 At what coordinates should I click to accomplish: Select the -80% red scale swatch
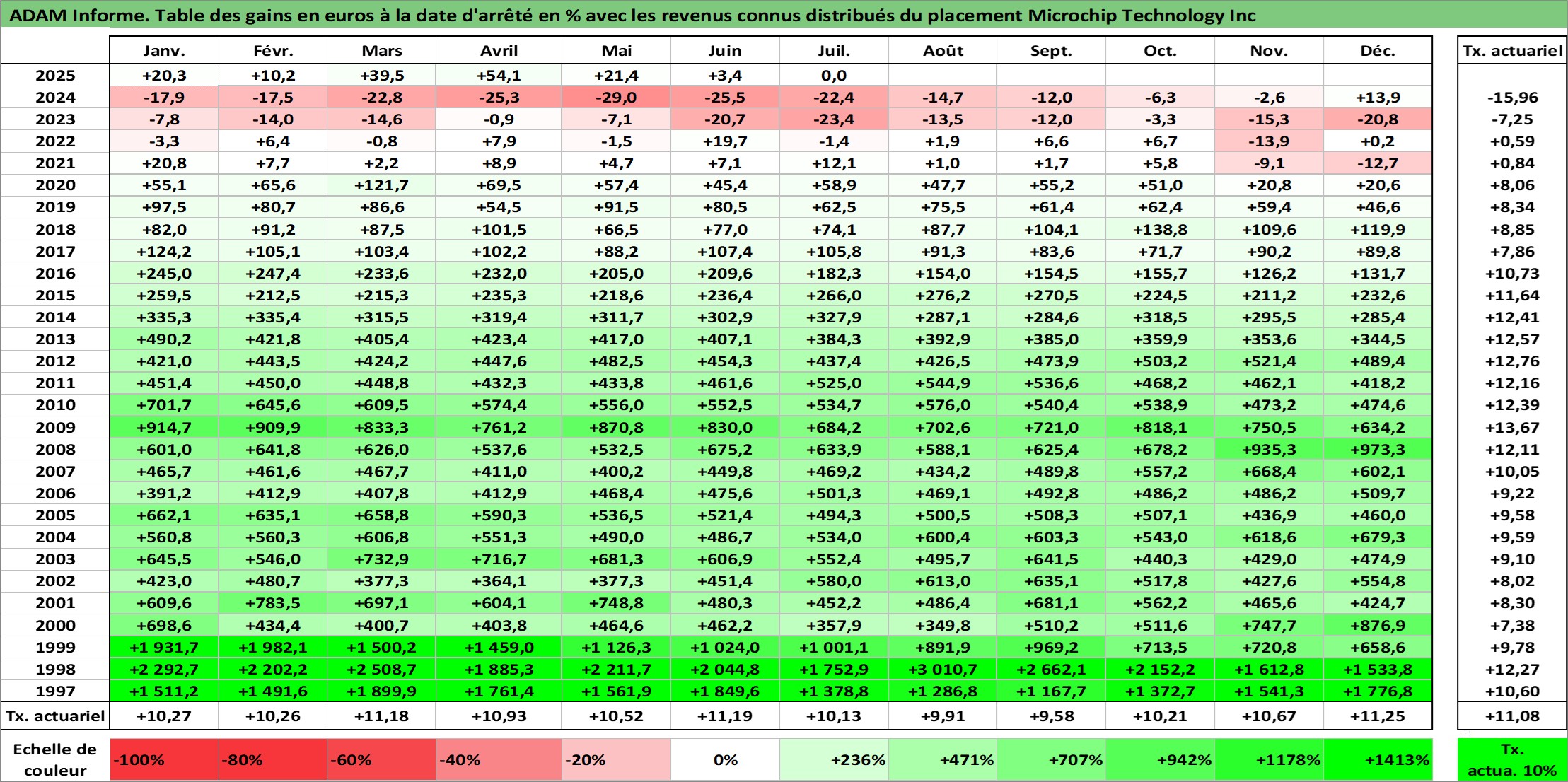273,760
